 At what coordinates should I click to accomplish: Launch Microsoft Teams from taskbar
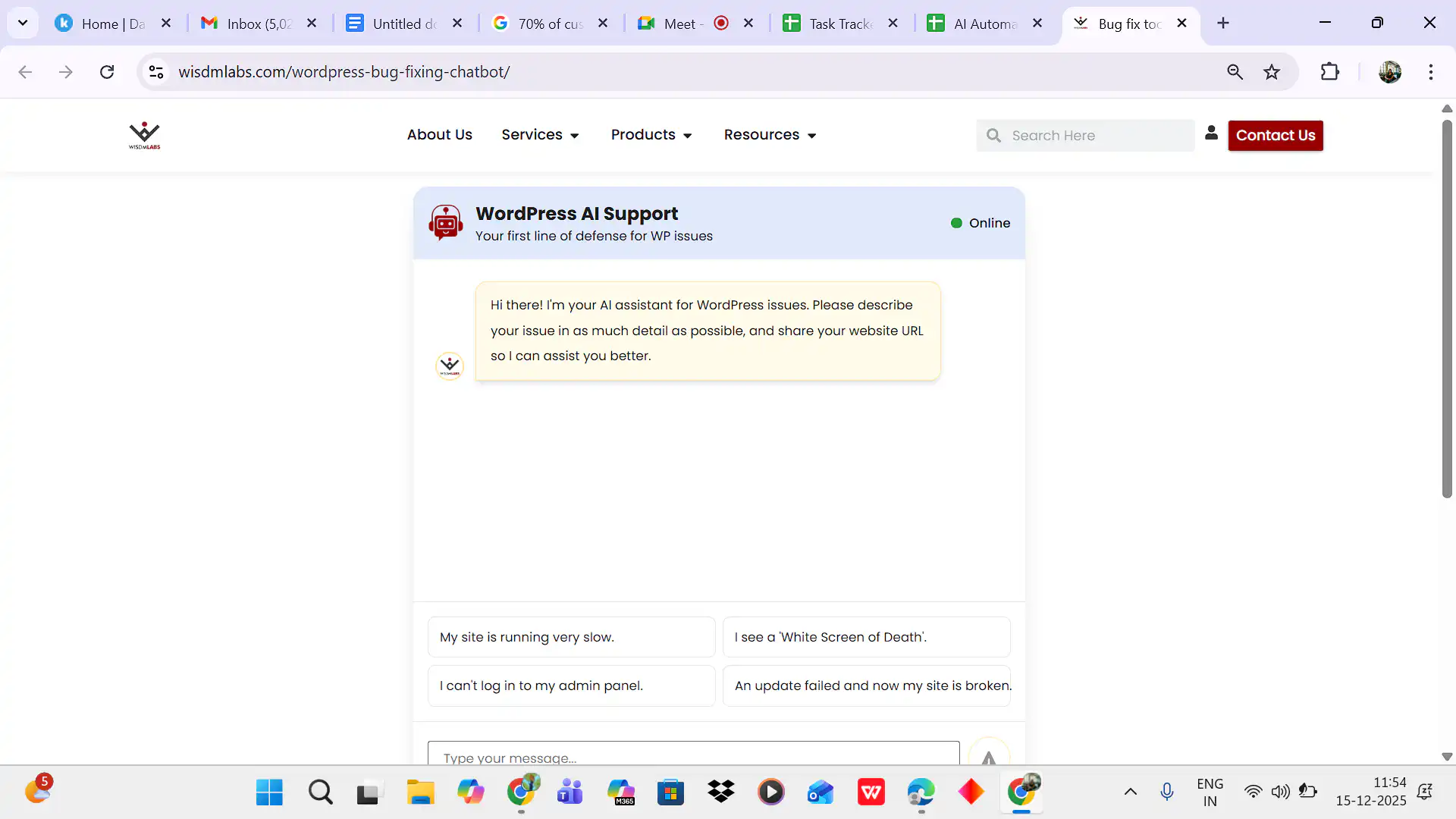570,792
